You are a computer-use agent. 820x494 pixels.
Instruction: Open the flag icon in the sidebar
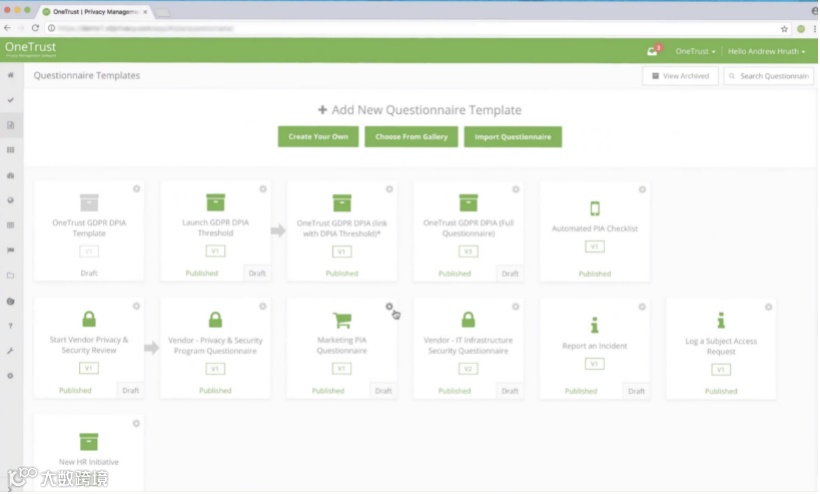(10, 250)
